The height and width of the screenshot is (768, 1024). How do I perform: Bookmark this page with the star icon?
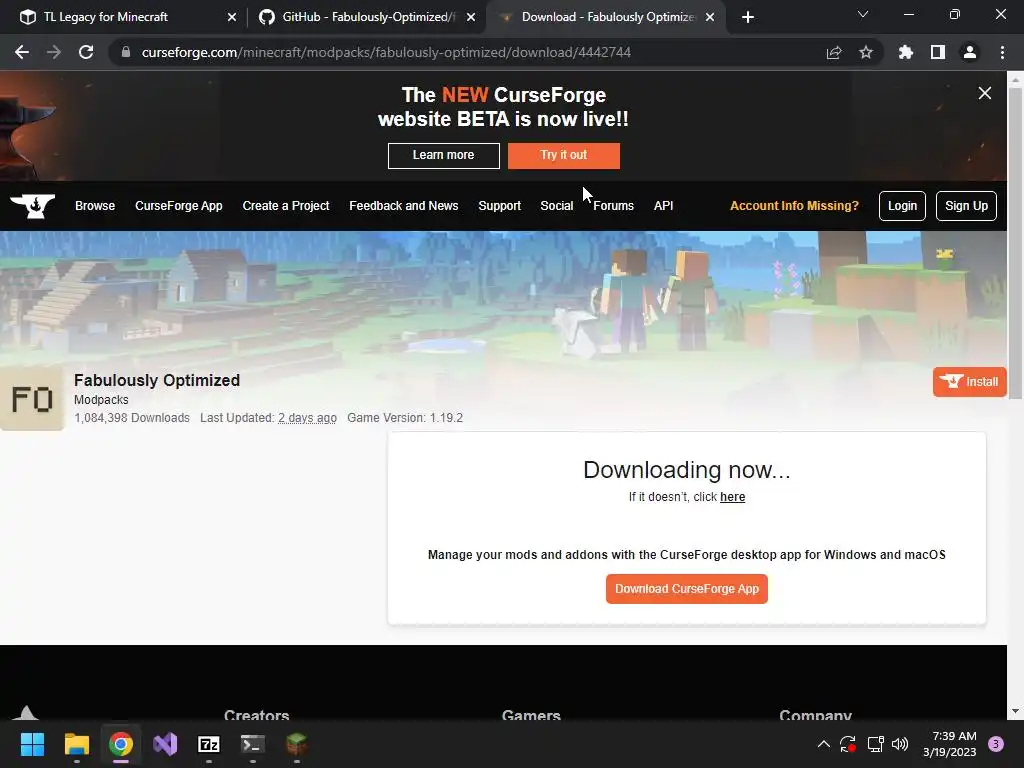click(866, 52)
